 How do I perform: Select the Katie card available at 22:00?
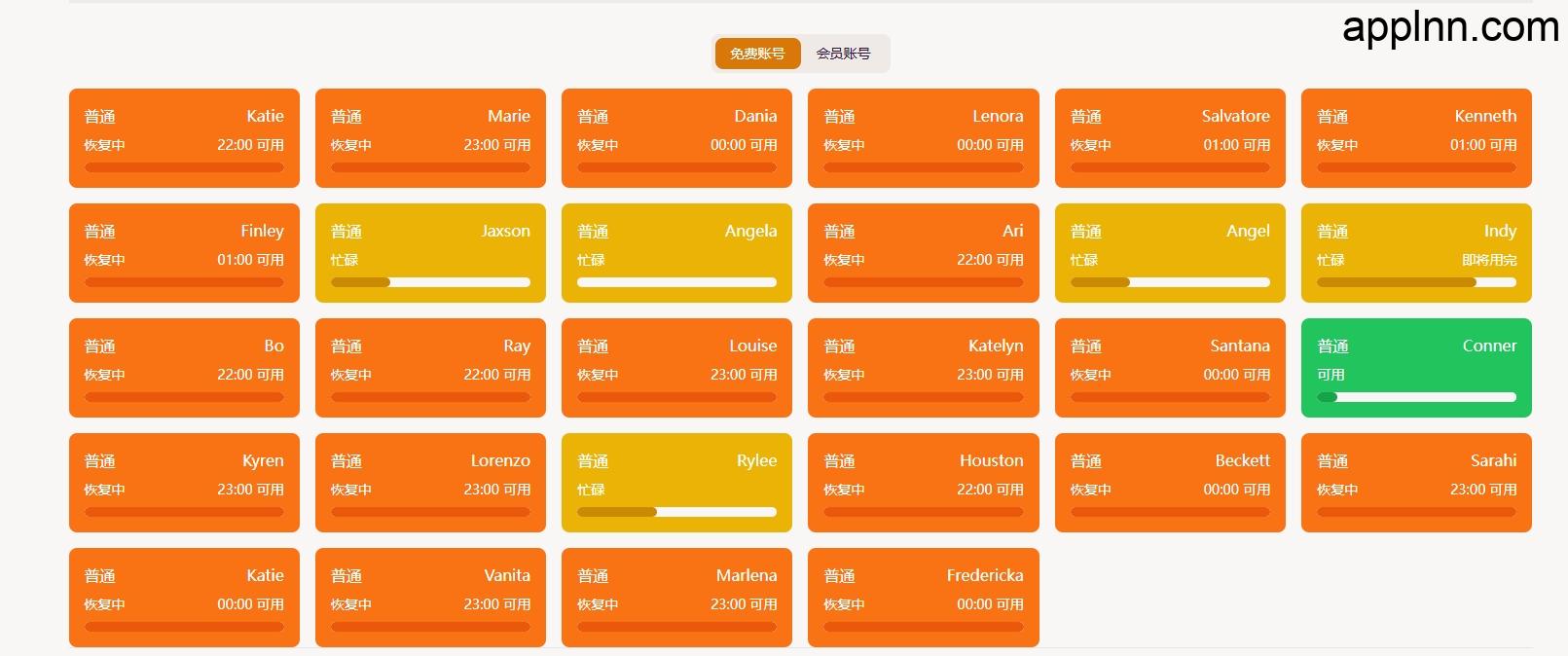coord(184,138)
